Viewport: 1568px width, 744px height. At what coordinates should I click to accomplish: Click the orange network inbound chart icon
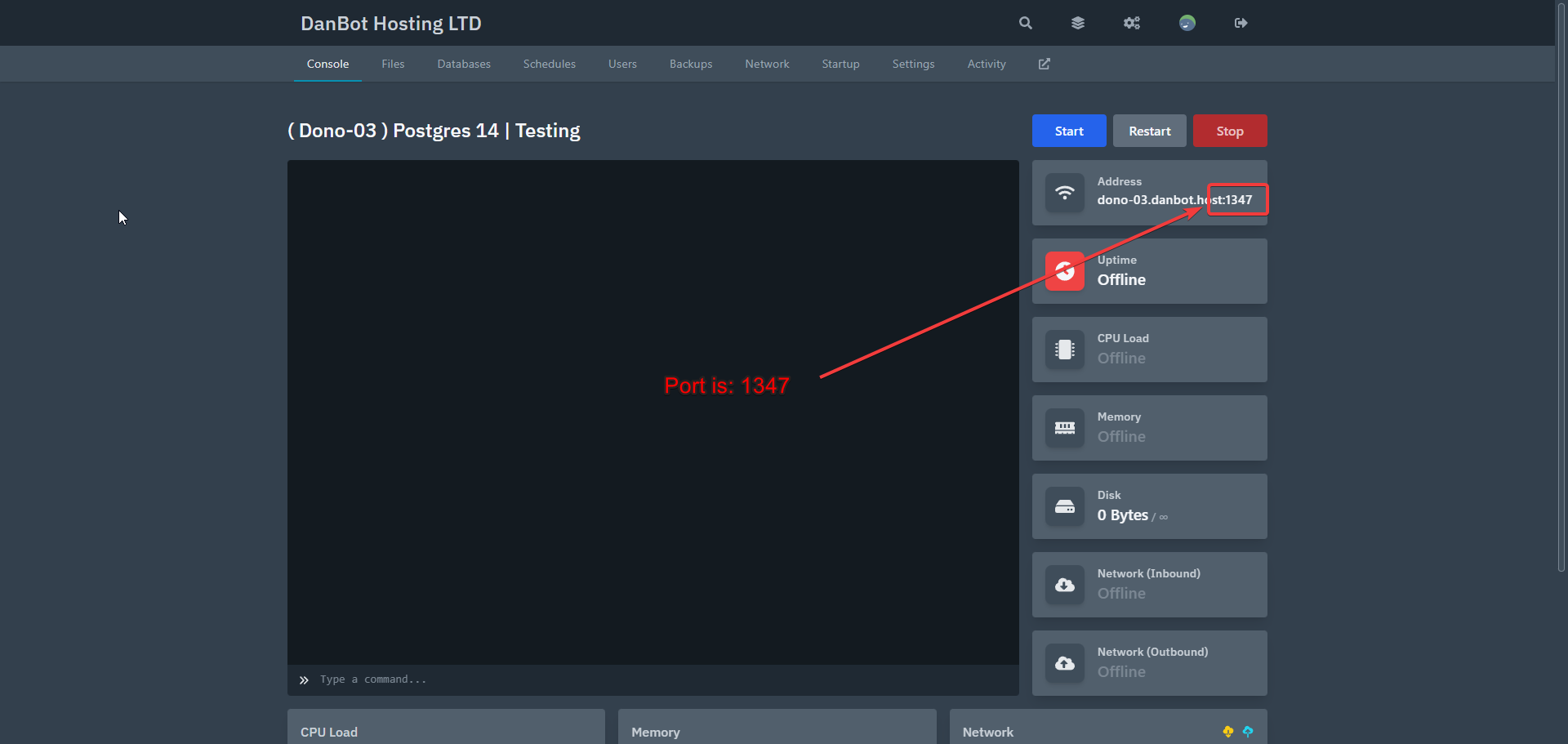(x=1227, y=732)
